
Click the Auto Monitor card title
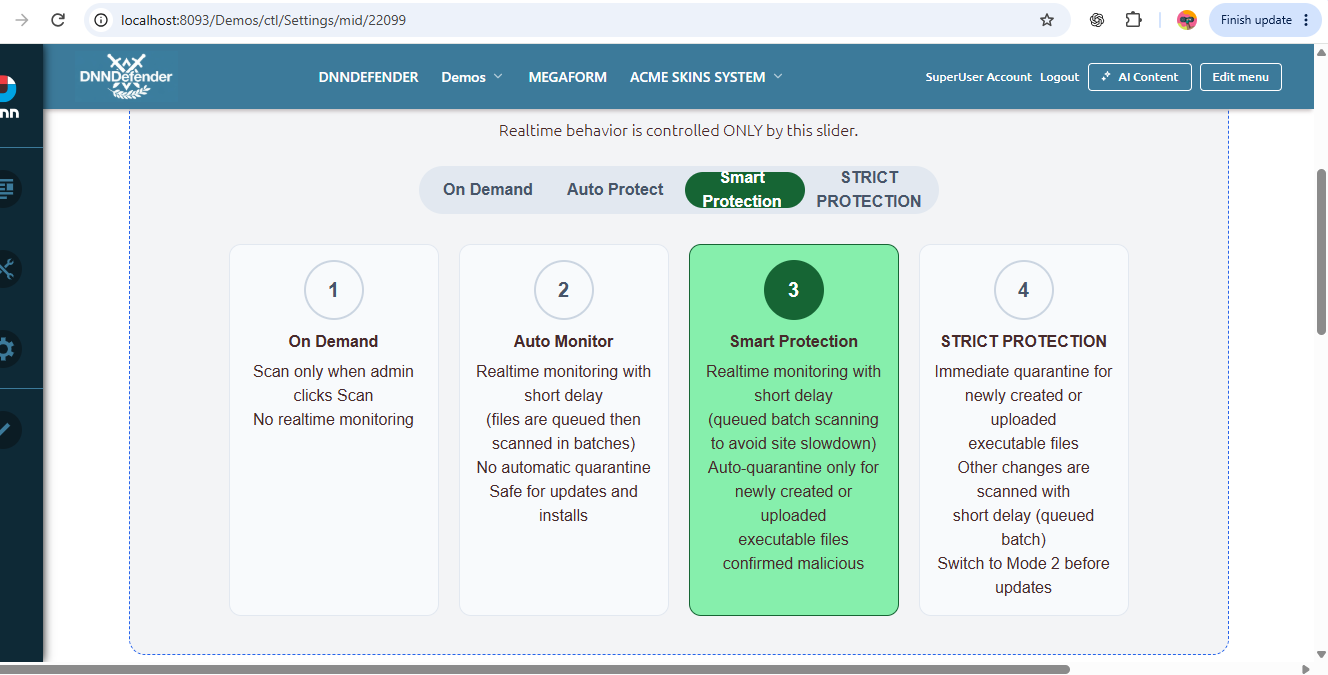point(564,341)
